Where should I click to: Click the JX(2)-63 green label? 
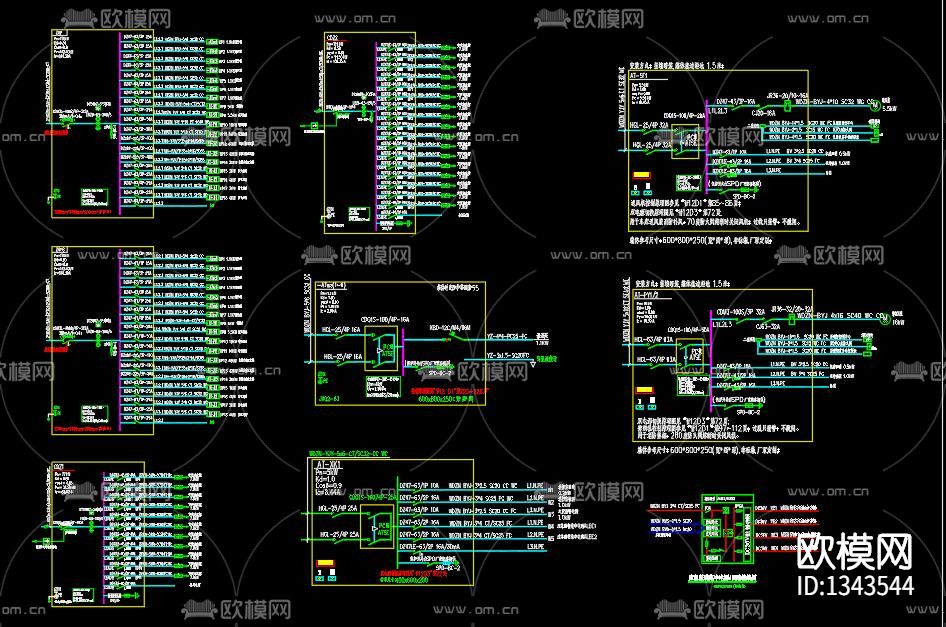(x=328, y=398)
